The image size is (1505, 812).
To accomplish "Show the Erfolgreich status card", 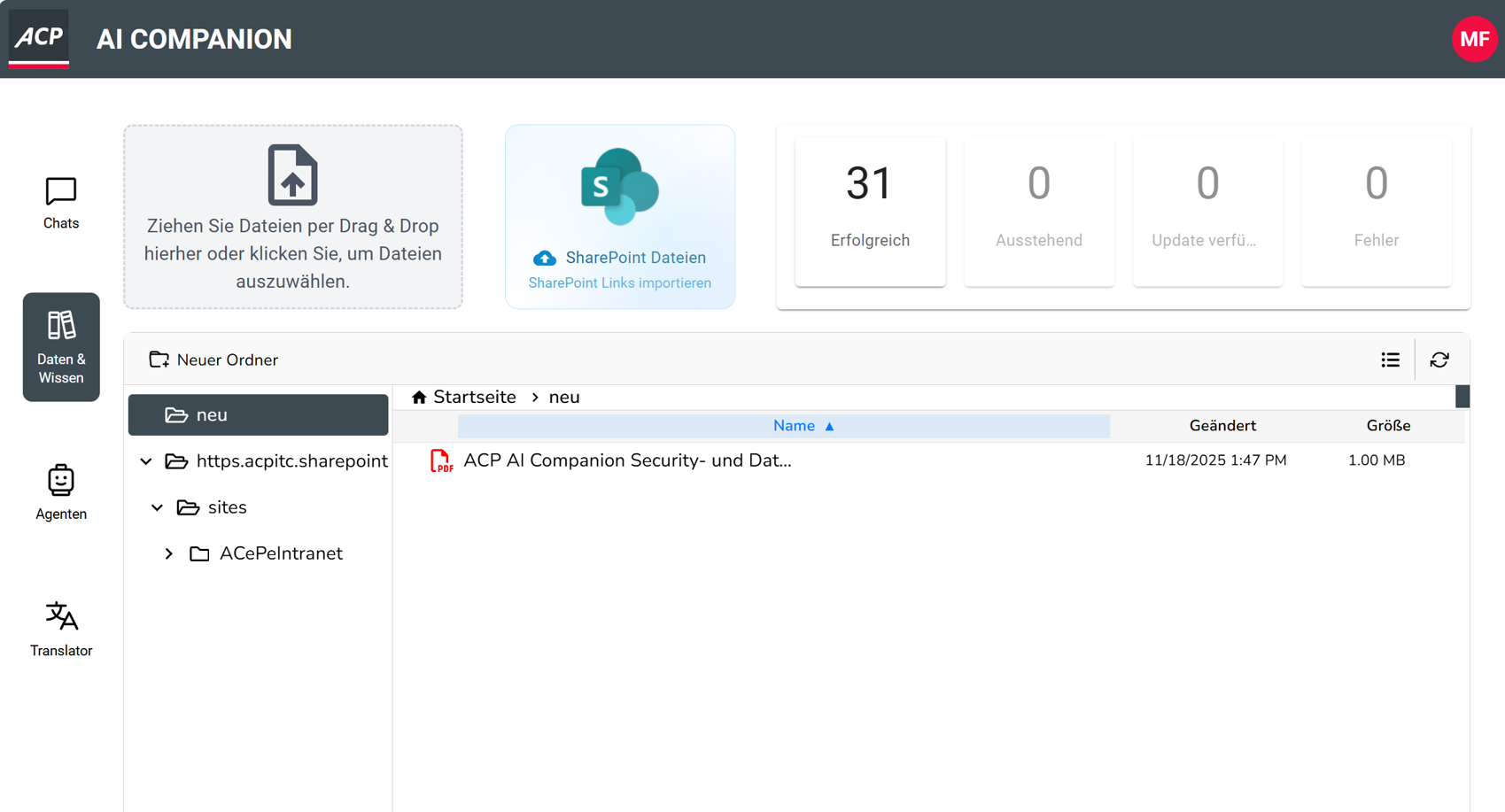I will click(x=869, y=212).
